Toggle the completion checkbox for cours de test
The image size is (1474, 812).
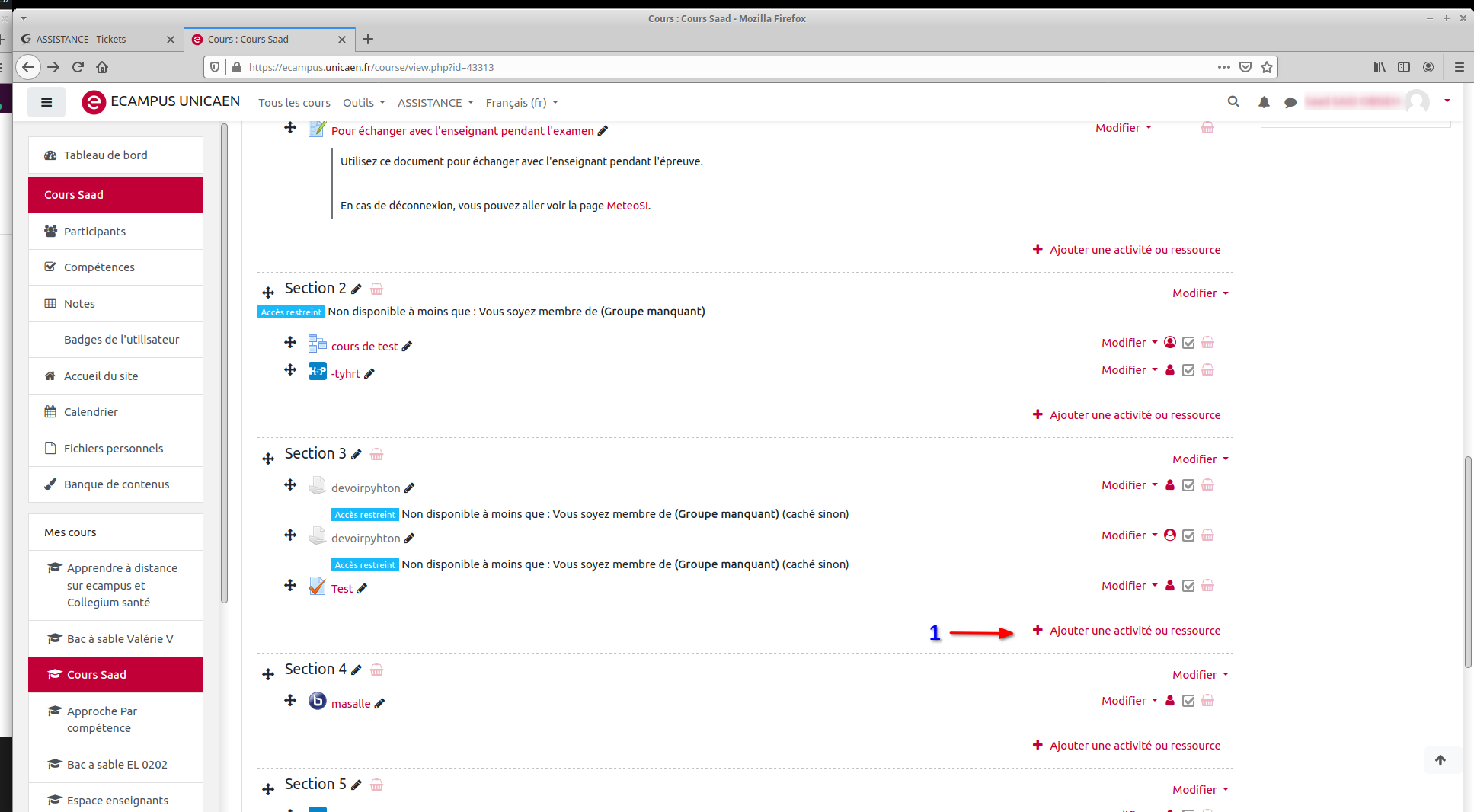point(1188,343)
